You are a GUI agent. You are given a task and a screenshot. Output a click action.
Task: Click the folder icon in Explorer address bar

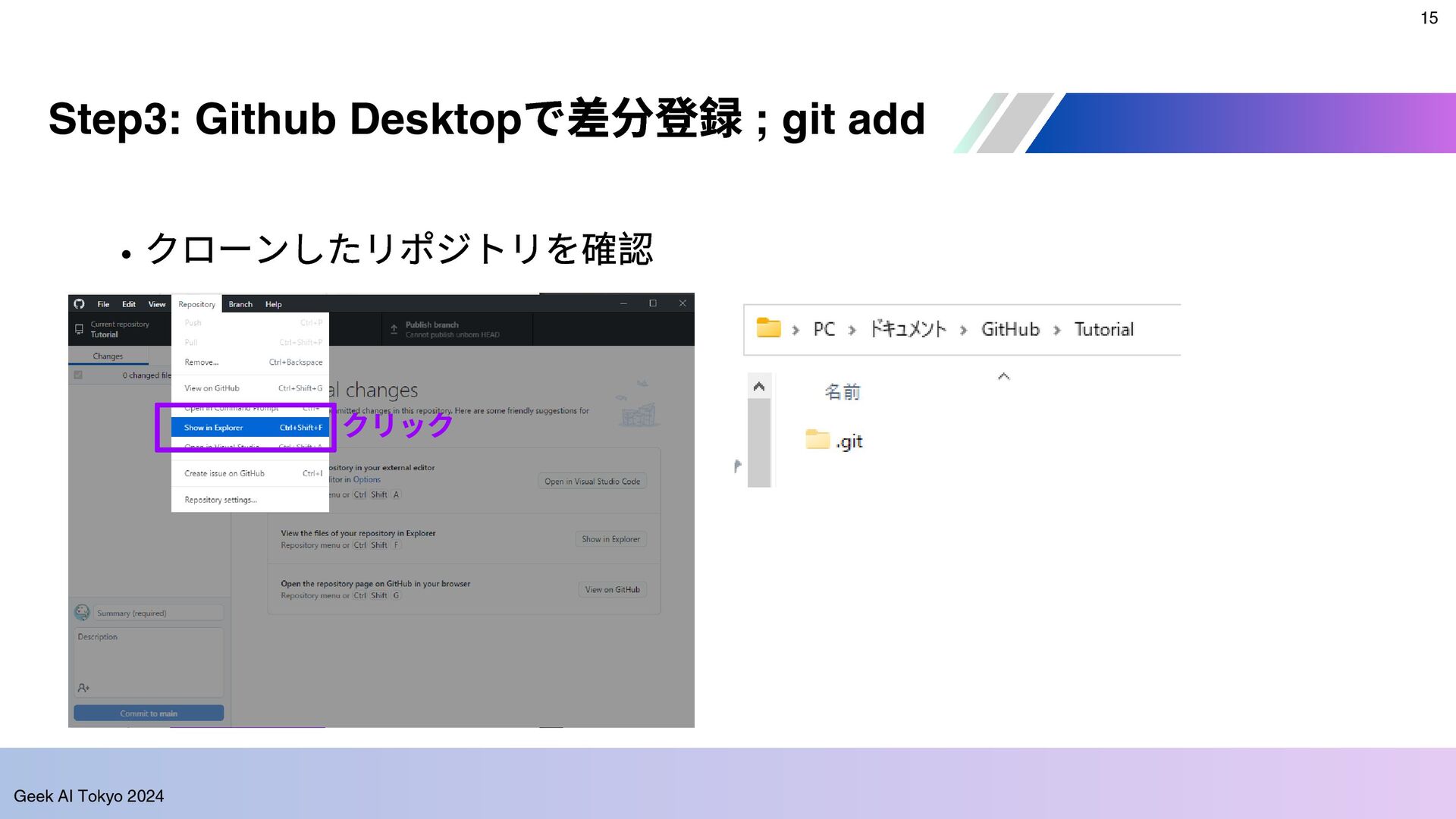coord(769,328)
